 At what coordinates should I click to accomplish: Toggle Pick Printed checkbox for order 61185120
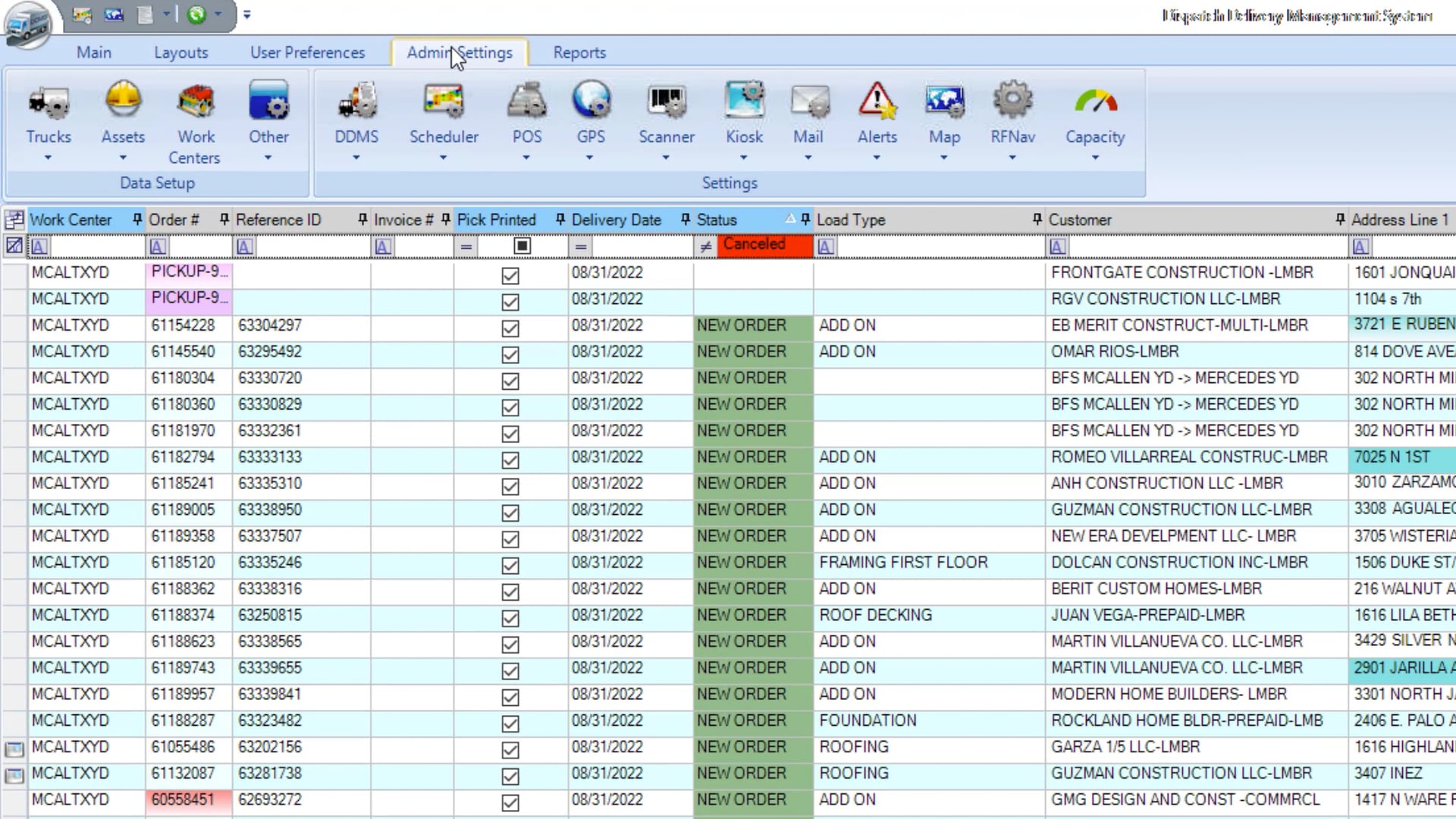(510, 566)
